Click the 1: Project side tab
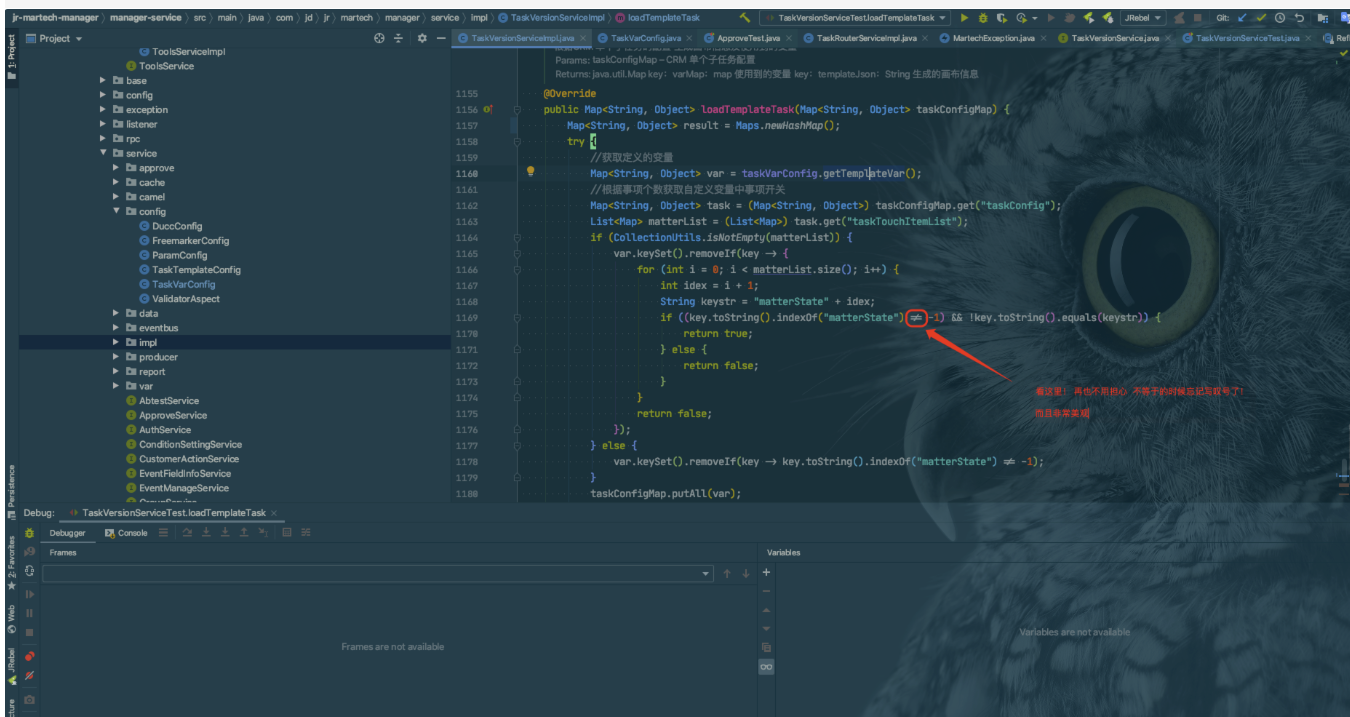This screenshot has width=1350, height=717. click(12, 57)
